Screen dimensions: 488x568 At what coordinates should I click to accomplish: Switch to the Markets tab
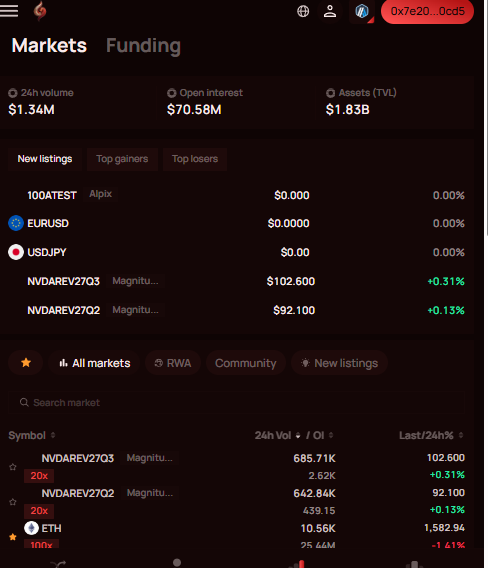pyautogui.click(x=49, y=46)
